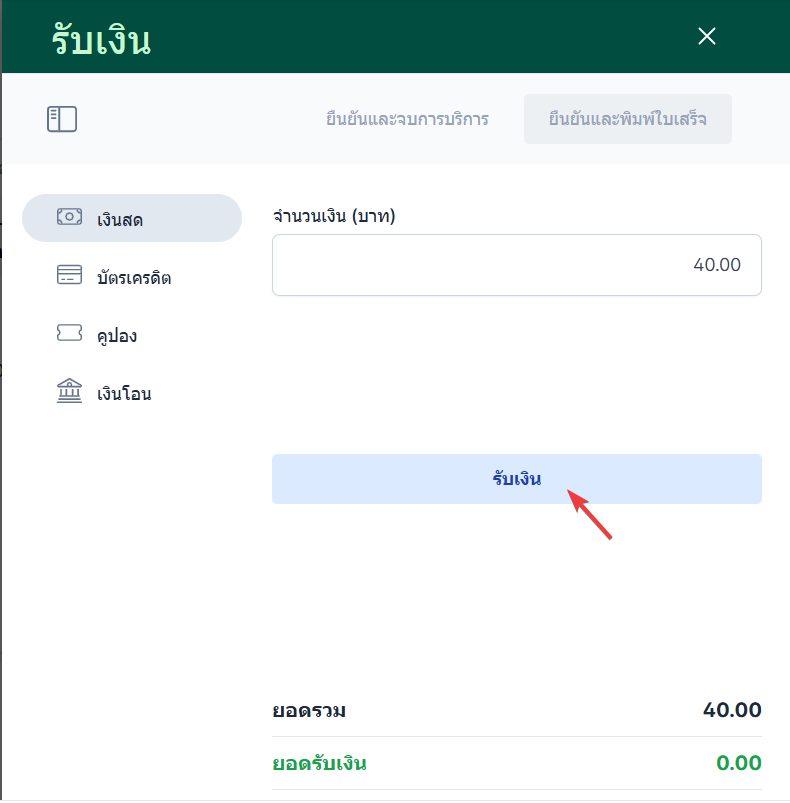790x803 pixels.
Task: Click the ยอดรับเงิน label
Action: pyautogui.click(x=319, y=764)
